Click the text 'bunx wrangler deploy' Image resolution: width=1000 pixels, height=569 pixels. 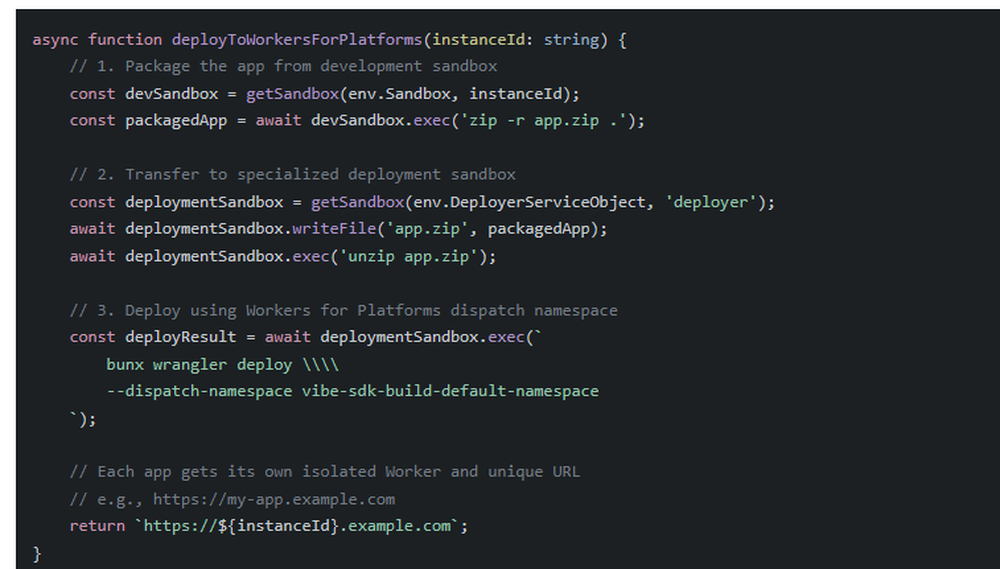[x=199, y=365]
